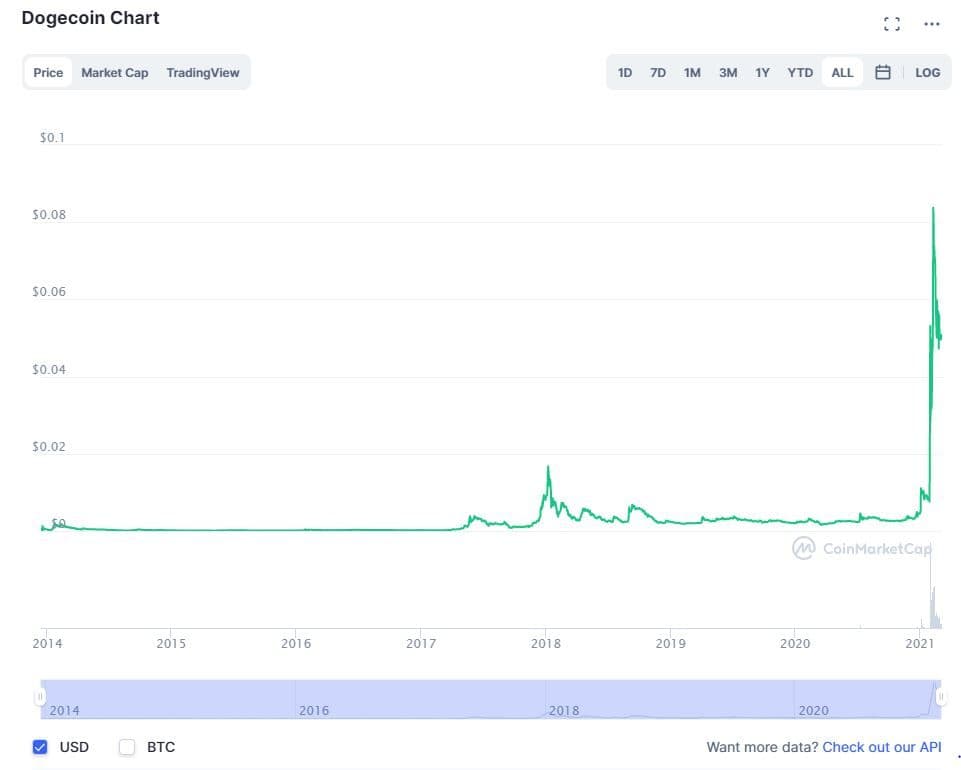This screenshot has width=961, height=770.
Task: Uncheck the USD checkbox
Action: pos(41,747)
